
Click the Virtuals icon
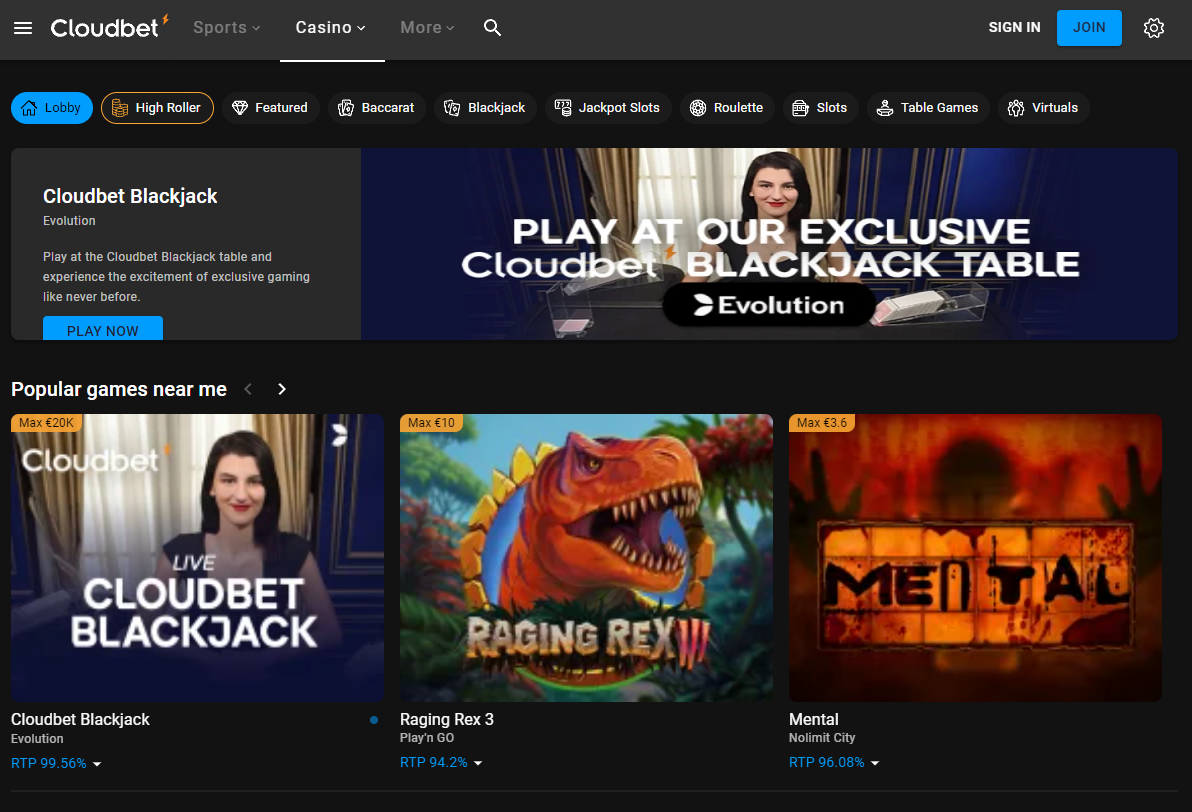point(1016,108)
